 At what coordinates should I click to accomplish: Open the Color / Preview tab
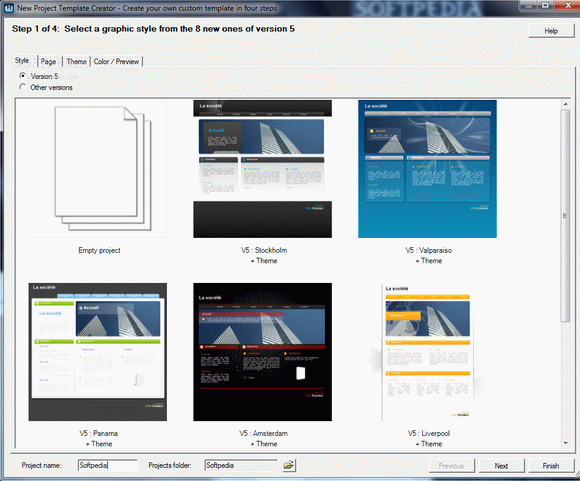[x=117, y=61]
